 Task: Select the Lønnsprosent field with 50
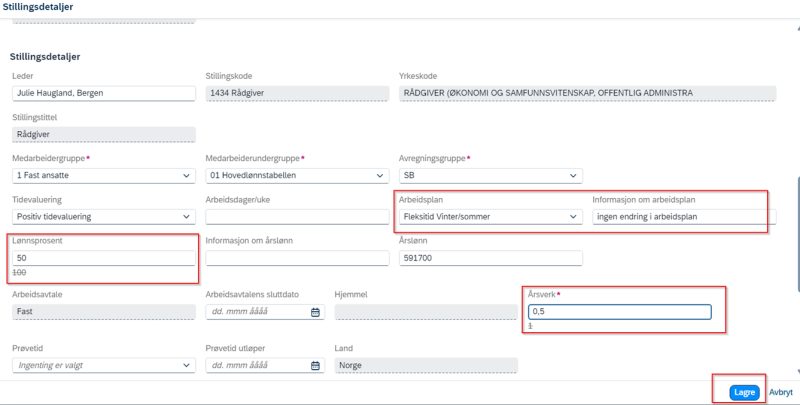click(x=104, y=258)
